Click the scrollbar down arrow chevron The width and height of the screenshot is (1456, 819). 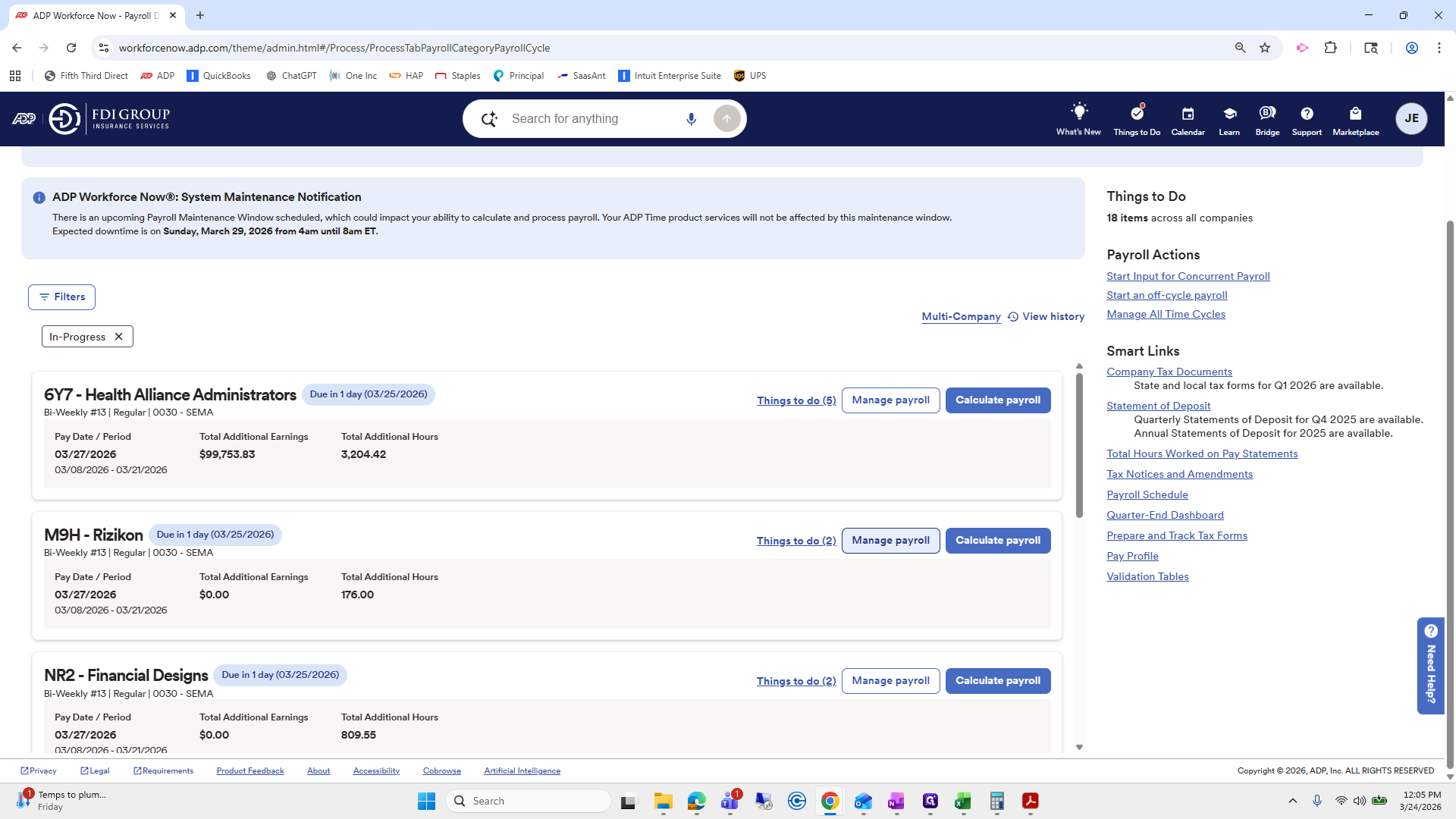pyautogui.click(x=1079, y=746)
